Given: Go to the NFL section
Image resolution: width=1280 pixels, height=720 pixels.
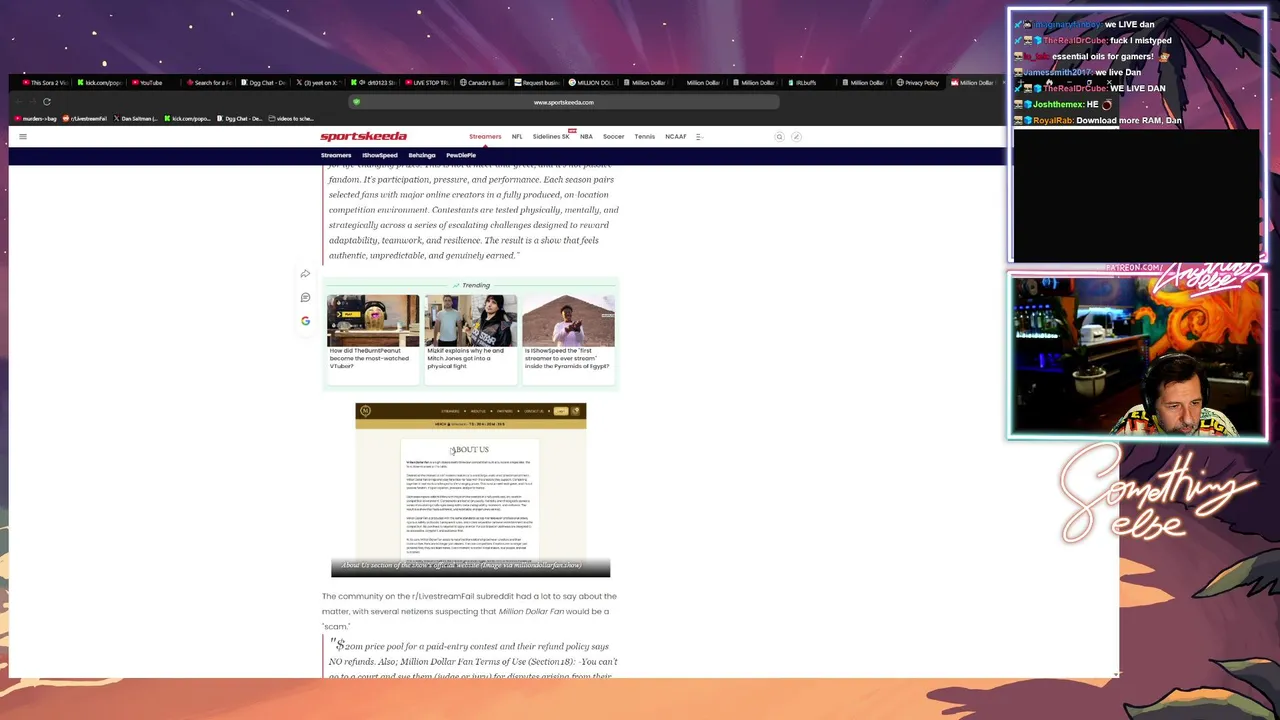Looking at the screenshot, I should click(x=517, y=137).
